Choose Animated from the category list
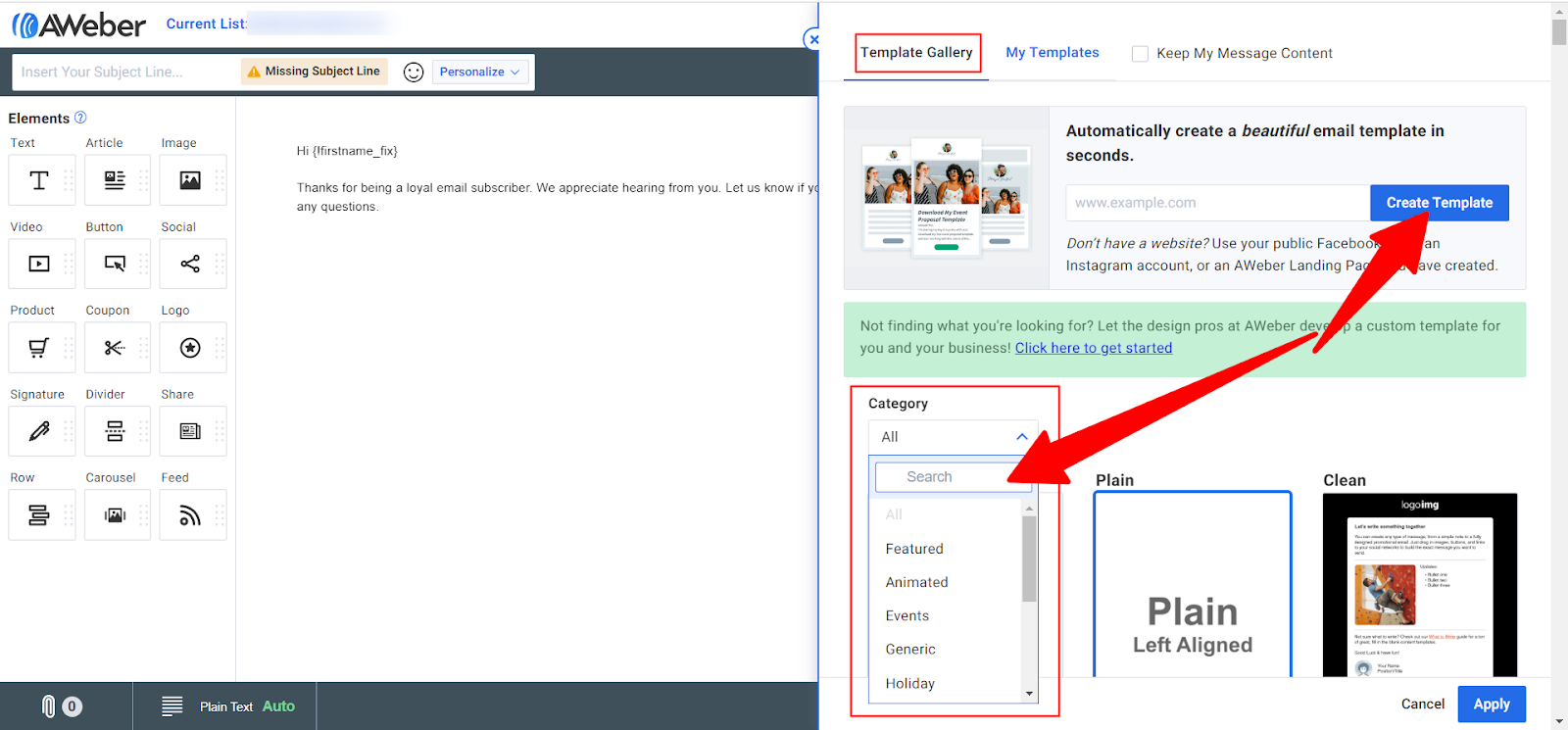 pyautogui.click(x=916, y=582)
